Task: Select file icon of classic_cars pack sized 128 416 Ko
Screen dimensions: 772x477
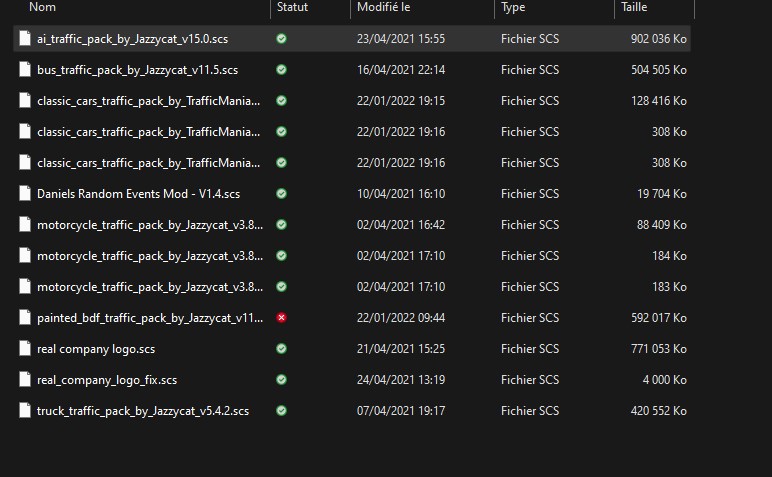Action: pos(25,100)
